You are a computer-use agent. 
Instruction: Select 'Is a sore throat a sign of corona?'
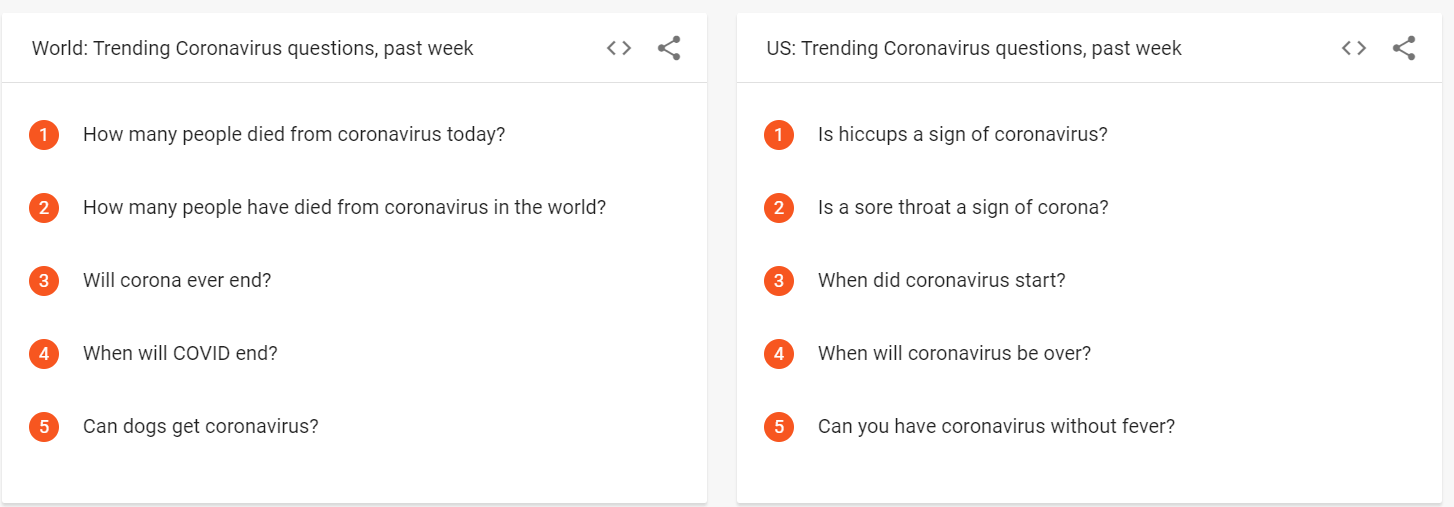tap(963, 208)
